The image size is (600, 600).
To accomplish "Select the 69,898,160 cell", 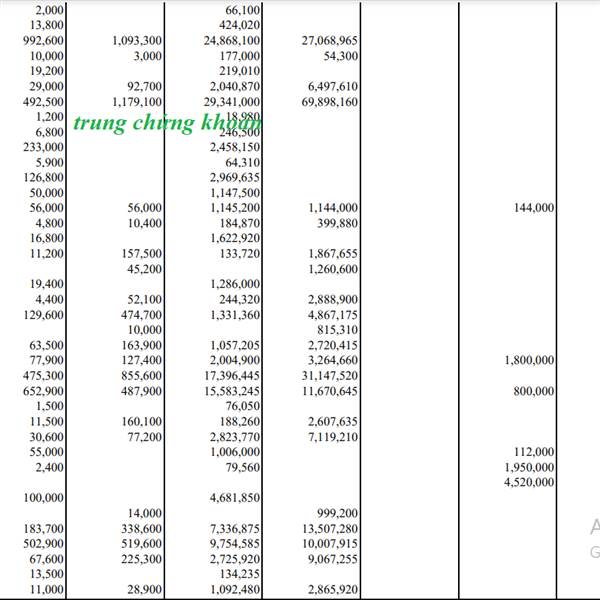I will click(x=330, y=102).
